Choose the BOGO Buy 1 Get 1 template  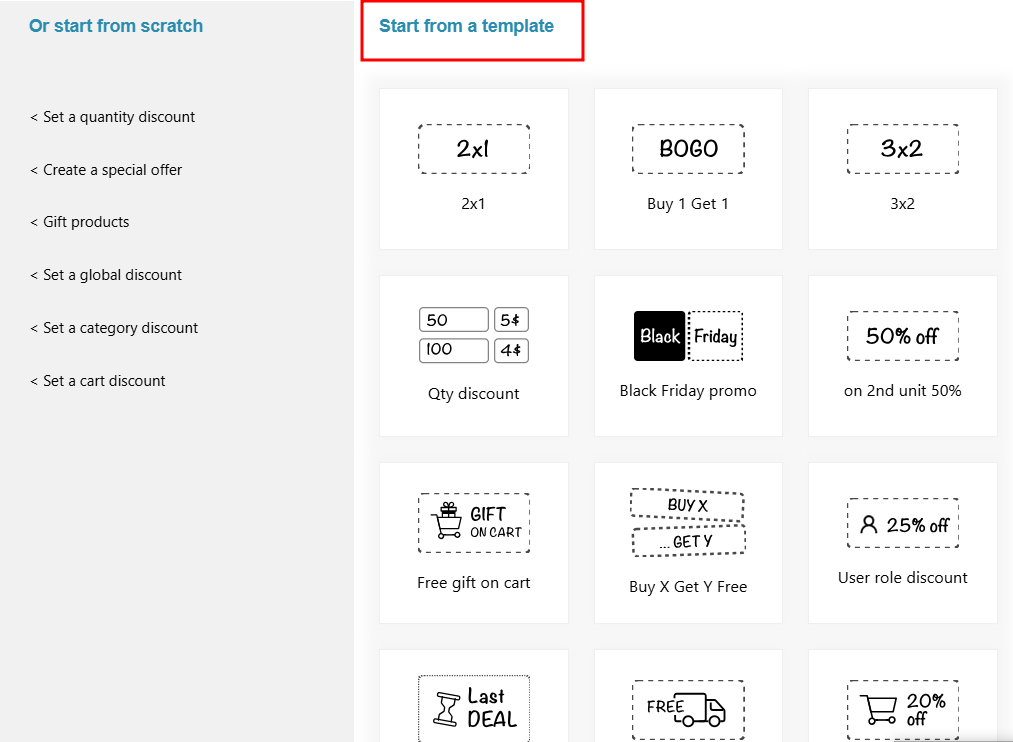(x=688, y=149)
